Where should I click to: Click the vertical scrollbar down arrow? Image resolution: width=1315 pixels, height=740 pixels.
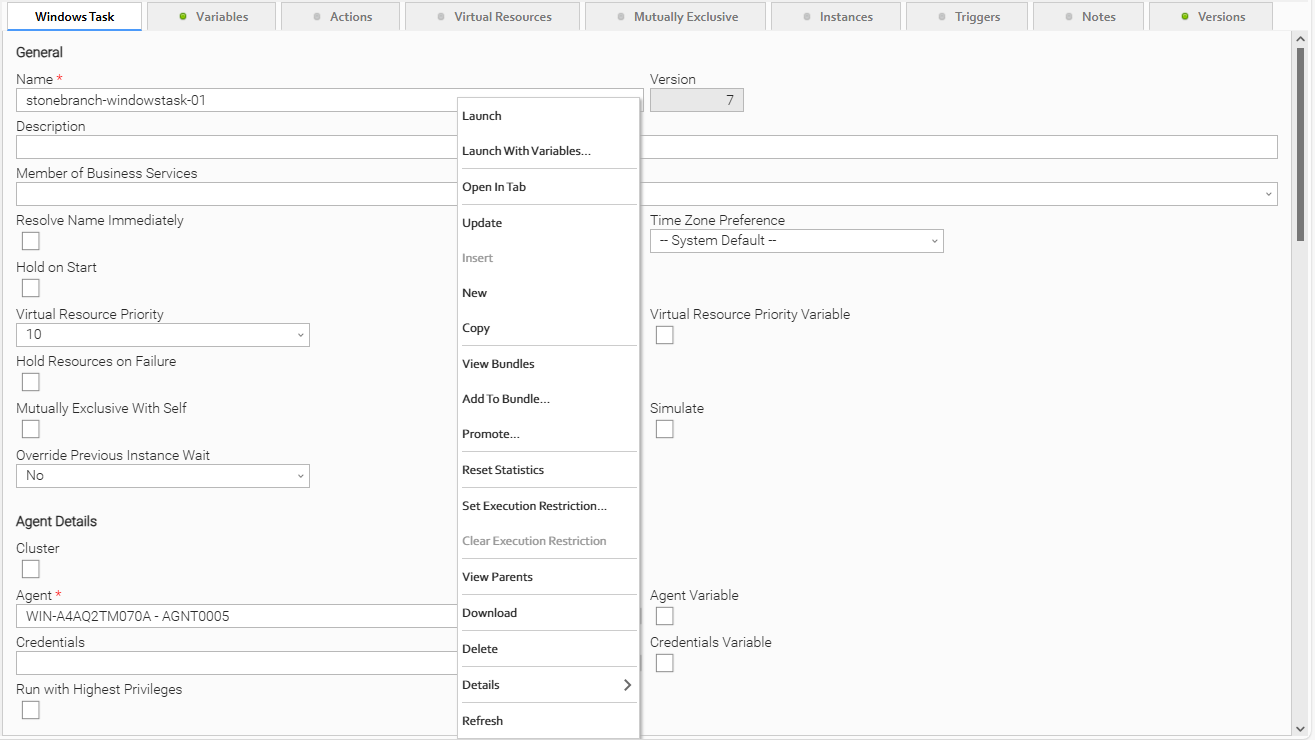pos(1300,729)
